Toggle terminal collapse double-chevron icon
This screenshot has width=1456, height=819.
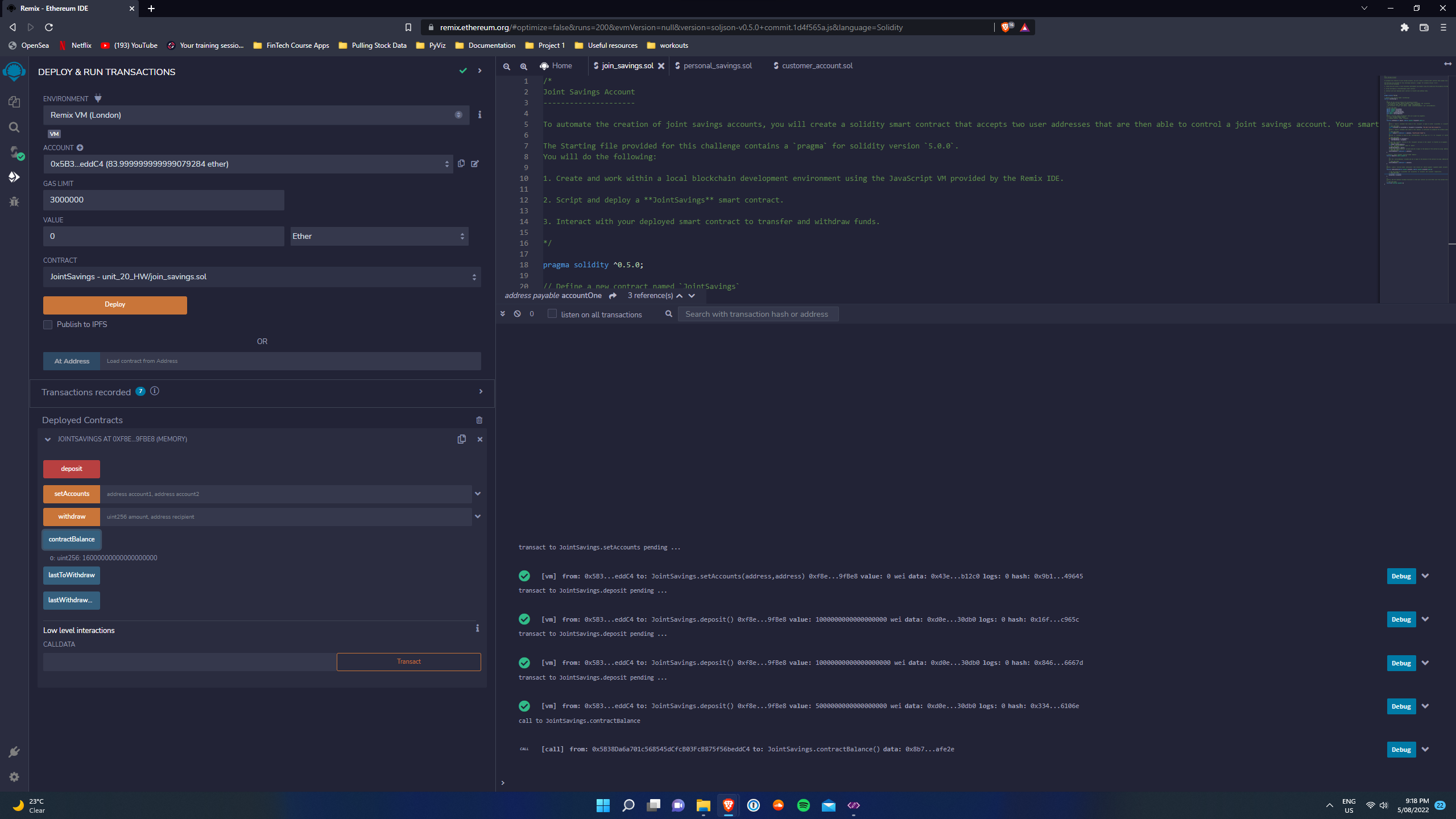point(502,314)
